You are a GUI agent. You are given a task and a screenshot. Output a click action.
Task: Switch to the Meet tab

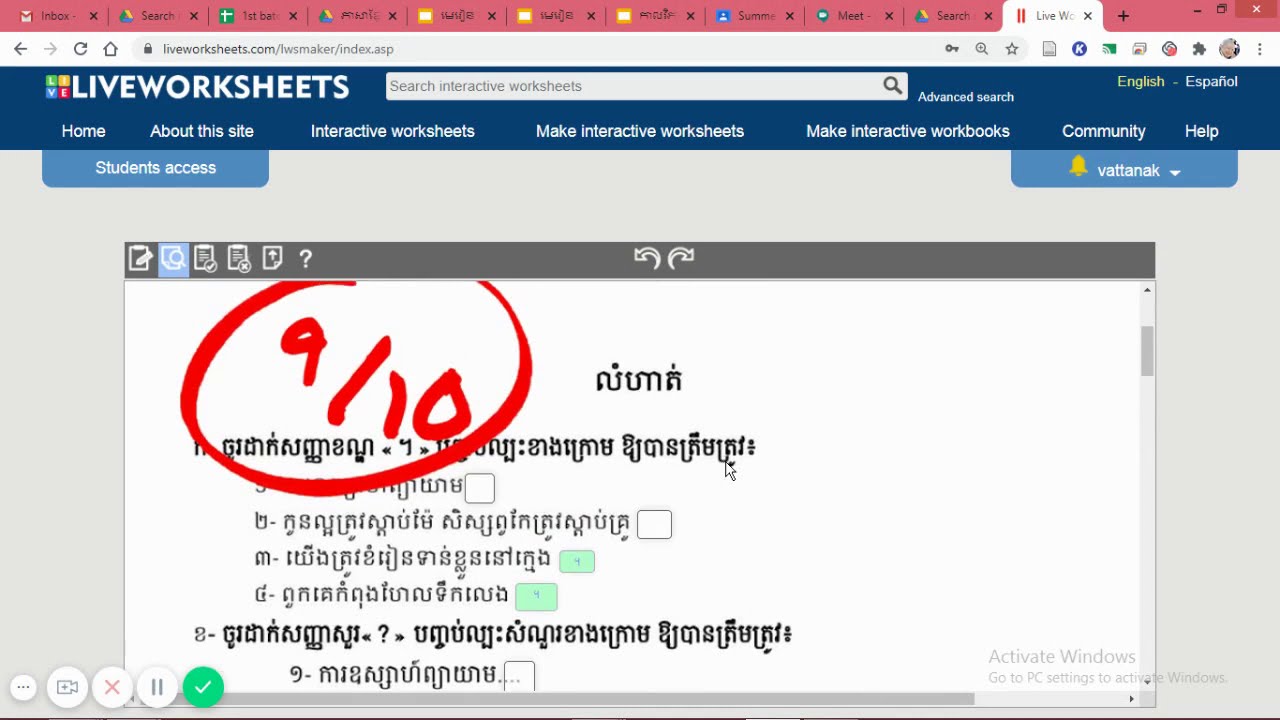pyautogui.click(x=853, y=16)
